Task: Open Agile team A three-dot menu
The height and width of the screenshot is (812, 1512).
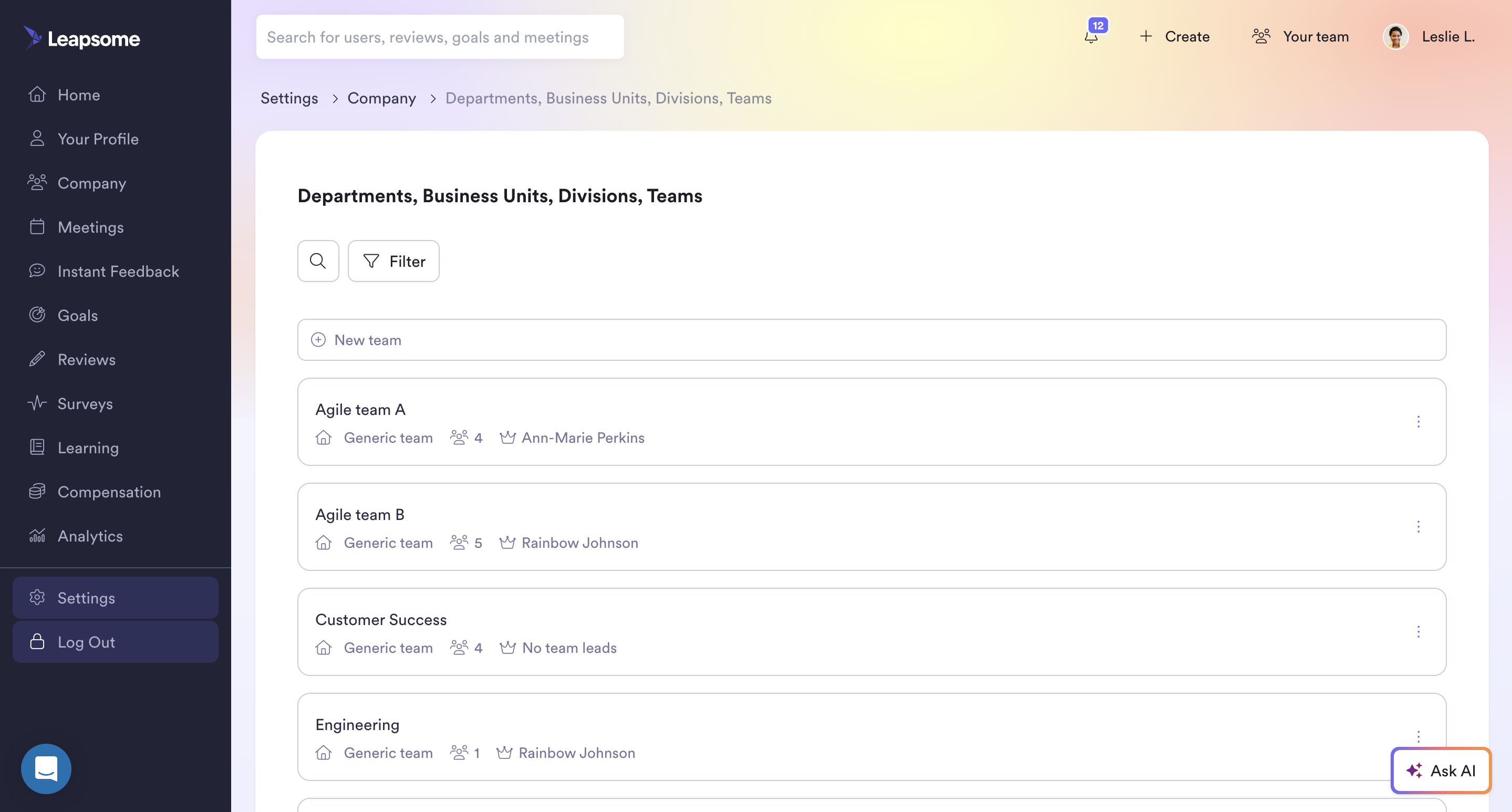Action: pos(1418,422)
